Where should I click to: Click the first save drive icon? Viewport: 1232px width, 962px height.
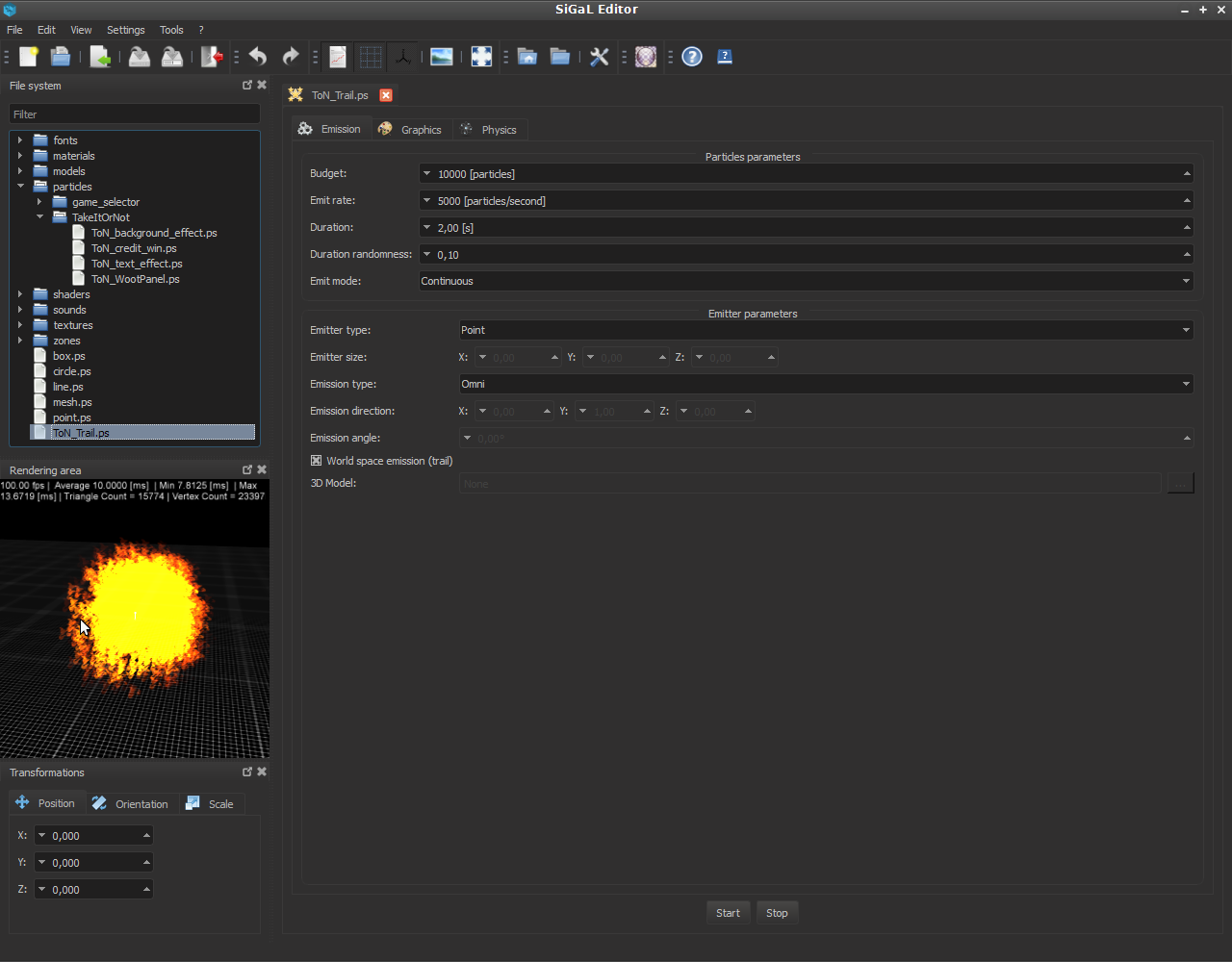[140, 57]
